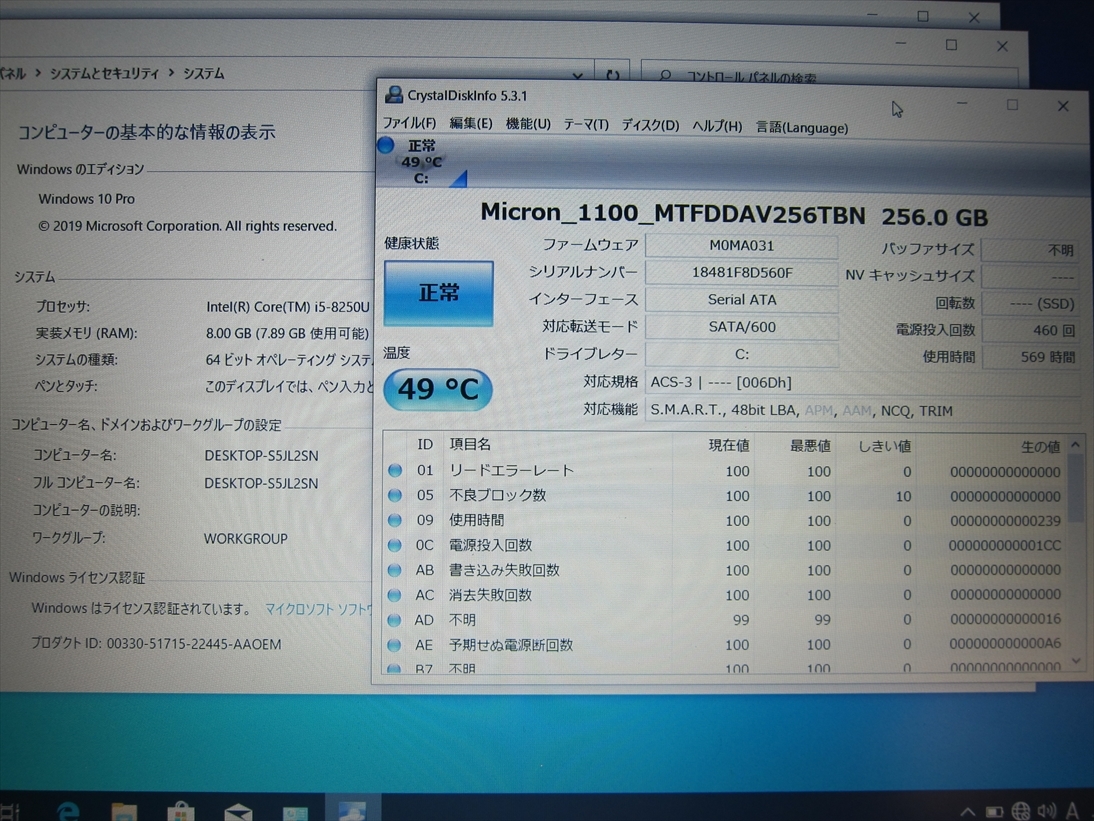This screenshot has width=1094, height=821.
Task: Click the 現在値 column header
Action: tap(728, 446)
